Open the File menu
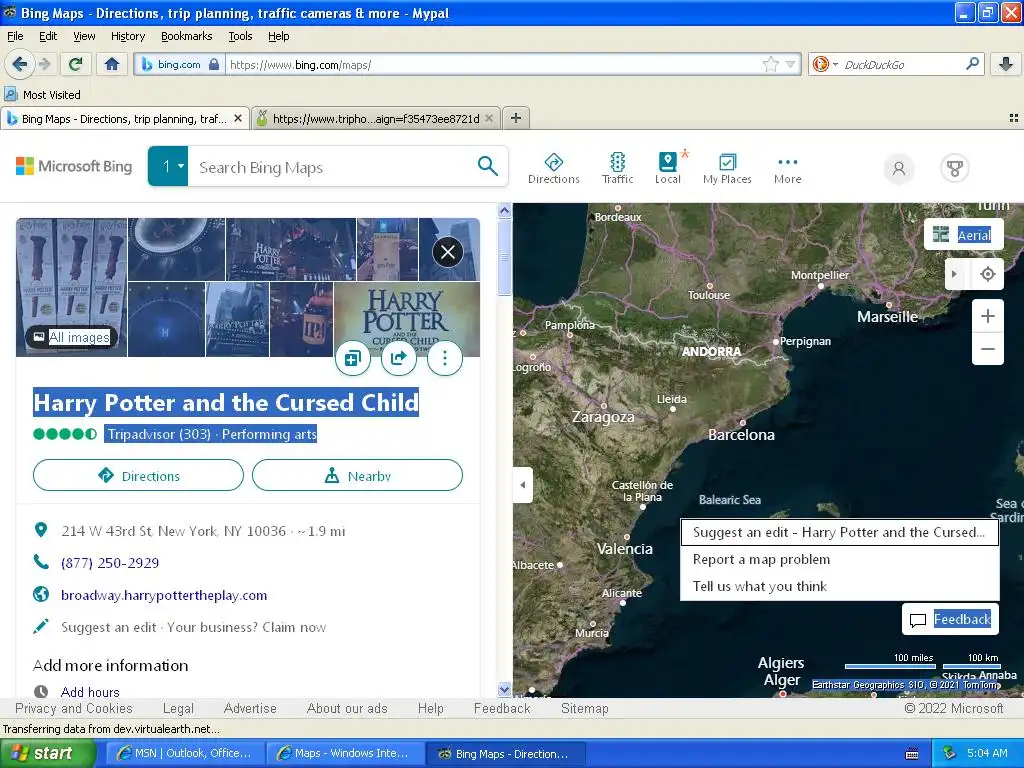 pos(15,36)
